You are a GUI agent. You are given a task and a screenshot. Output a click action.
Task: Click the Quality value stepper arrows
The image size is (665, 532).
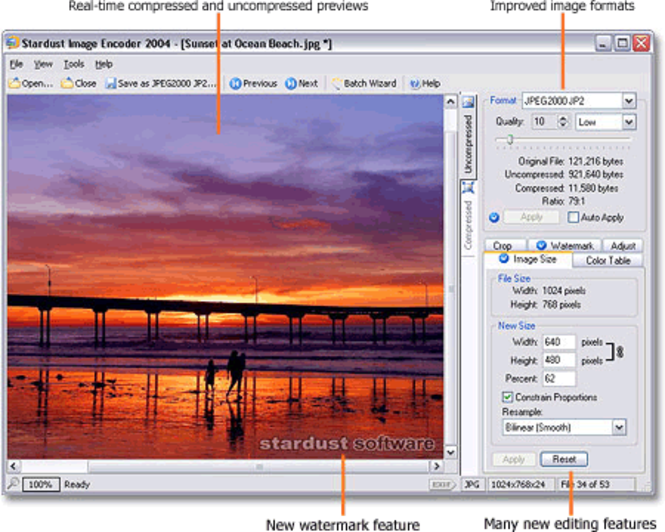pyautogui.click(x=563, y=122)
